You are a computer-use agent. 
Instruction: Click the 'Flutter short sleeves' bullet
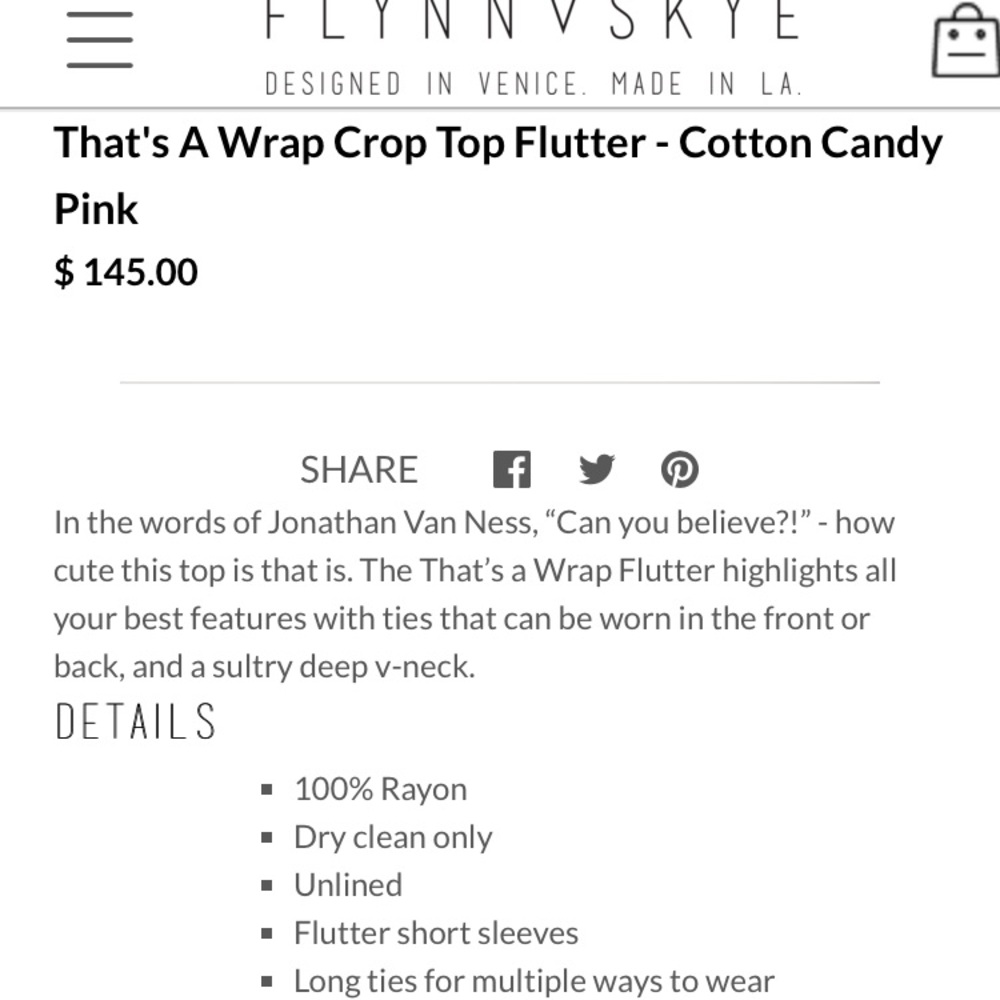[436, 934]
